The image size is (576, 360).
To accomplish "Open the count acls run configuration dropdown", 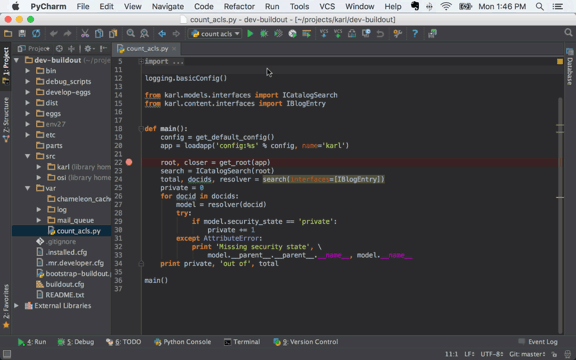I will pos(215,34).
